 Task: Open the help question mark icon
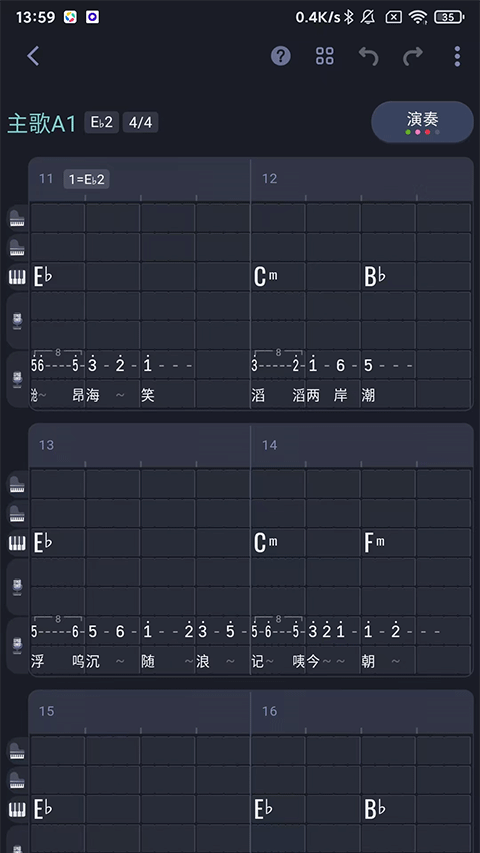(x=281, y=55)
